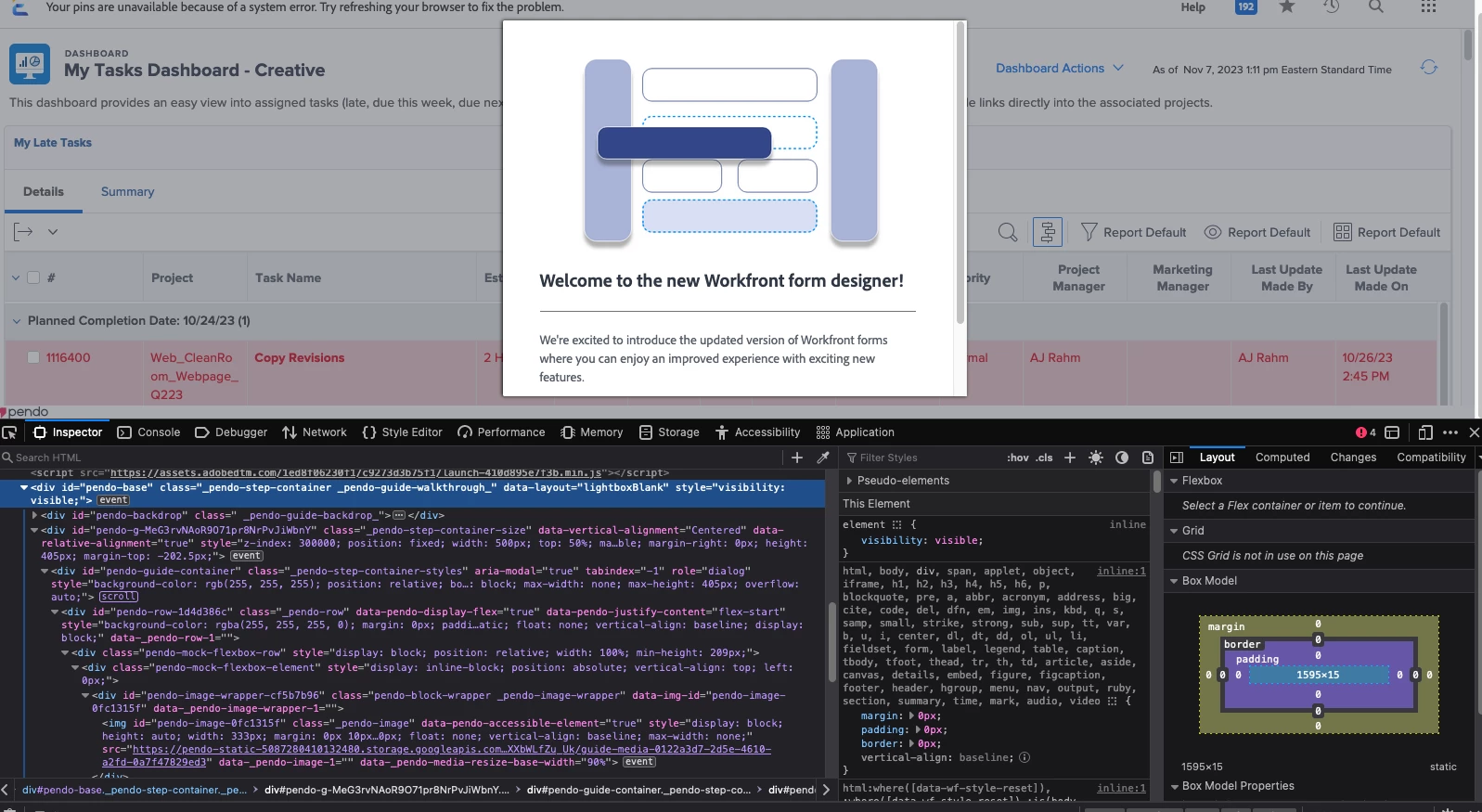Switch to the Console tab

click(148, 432)
